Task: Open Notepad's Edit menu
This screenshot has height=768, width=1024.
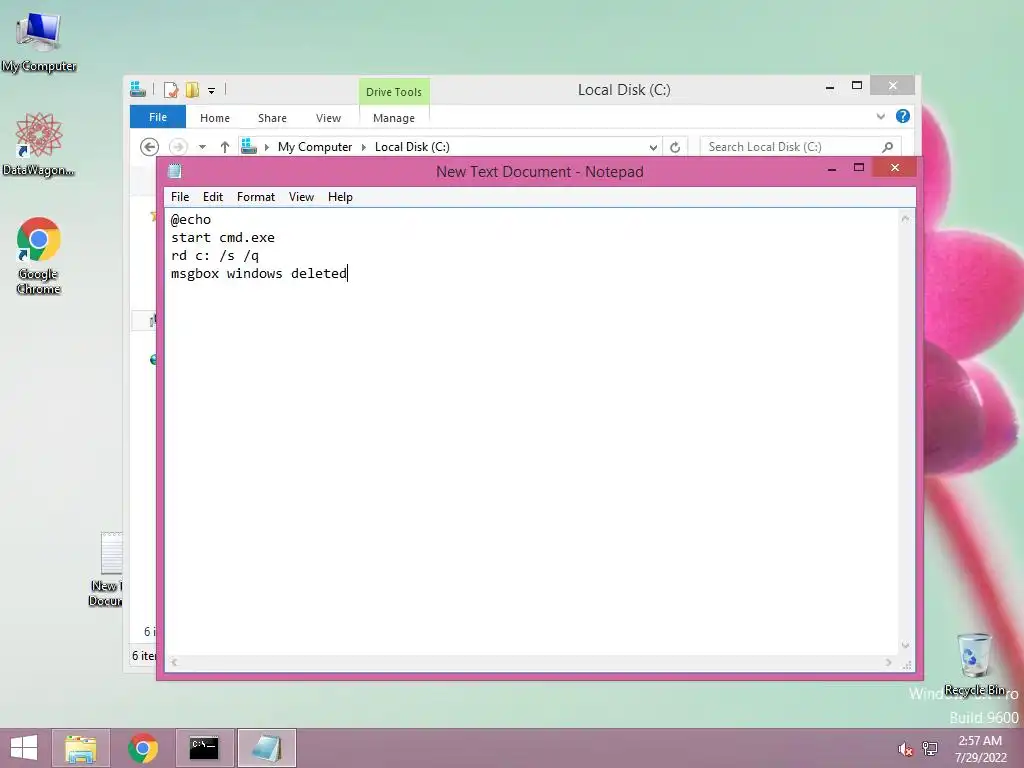Action: [x=213, y=197]
